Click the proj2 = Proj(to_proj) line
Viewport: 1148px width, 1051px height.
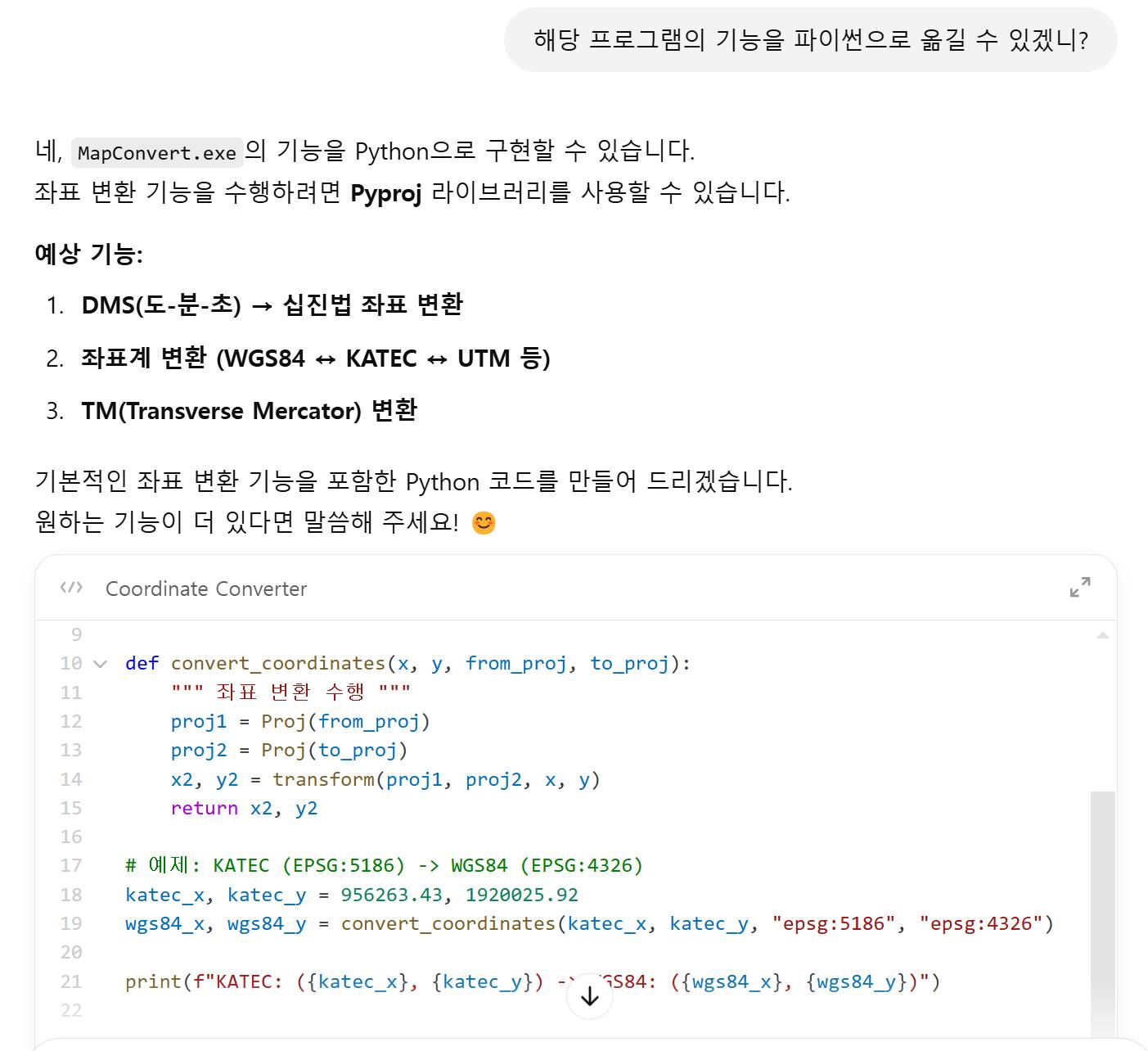(x=289, y=750)
